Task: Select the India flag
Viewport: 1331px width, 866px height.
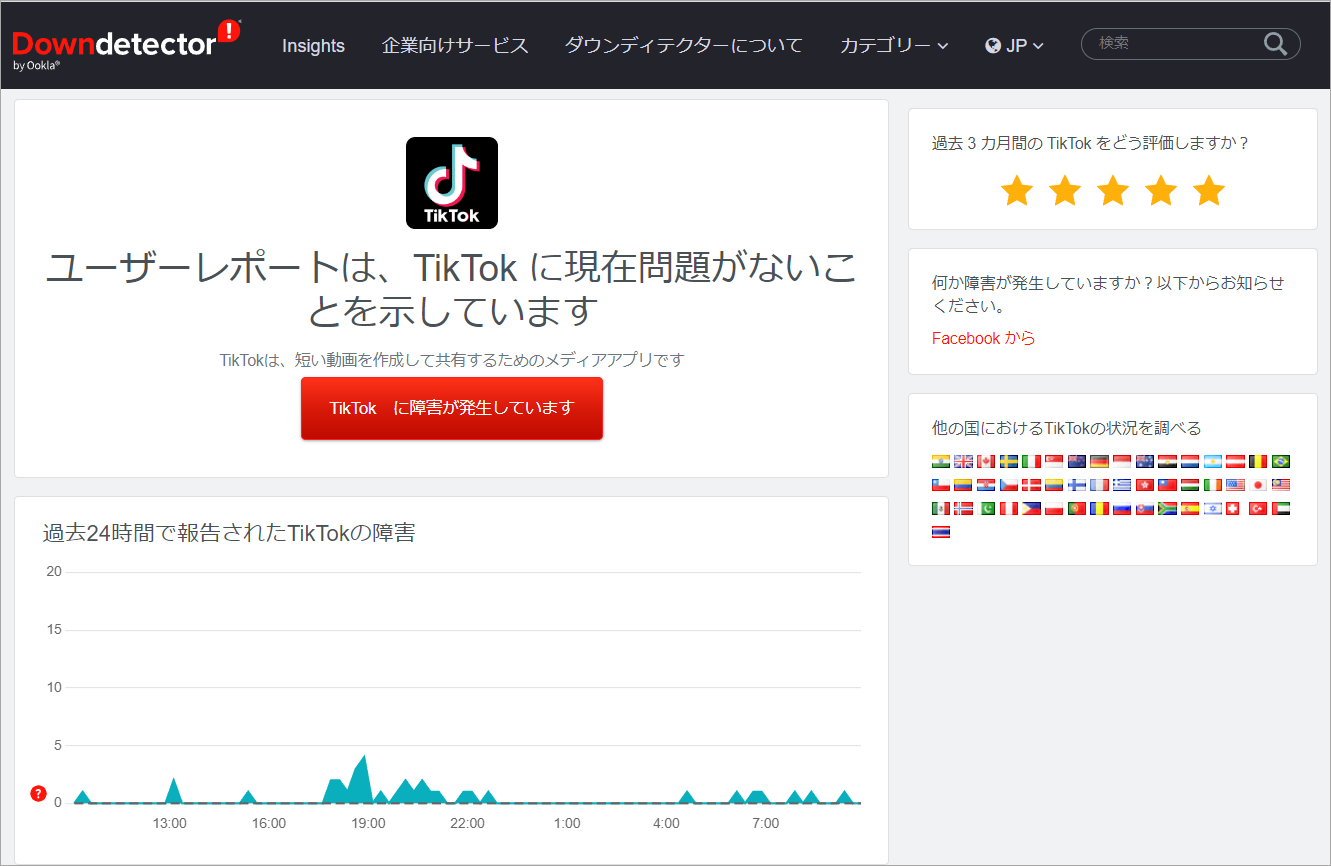Action: point(941,461)
